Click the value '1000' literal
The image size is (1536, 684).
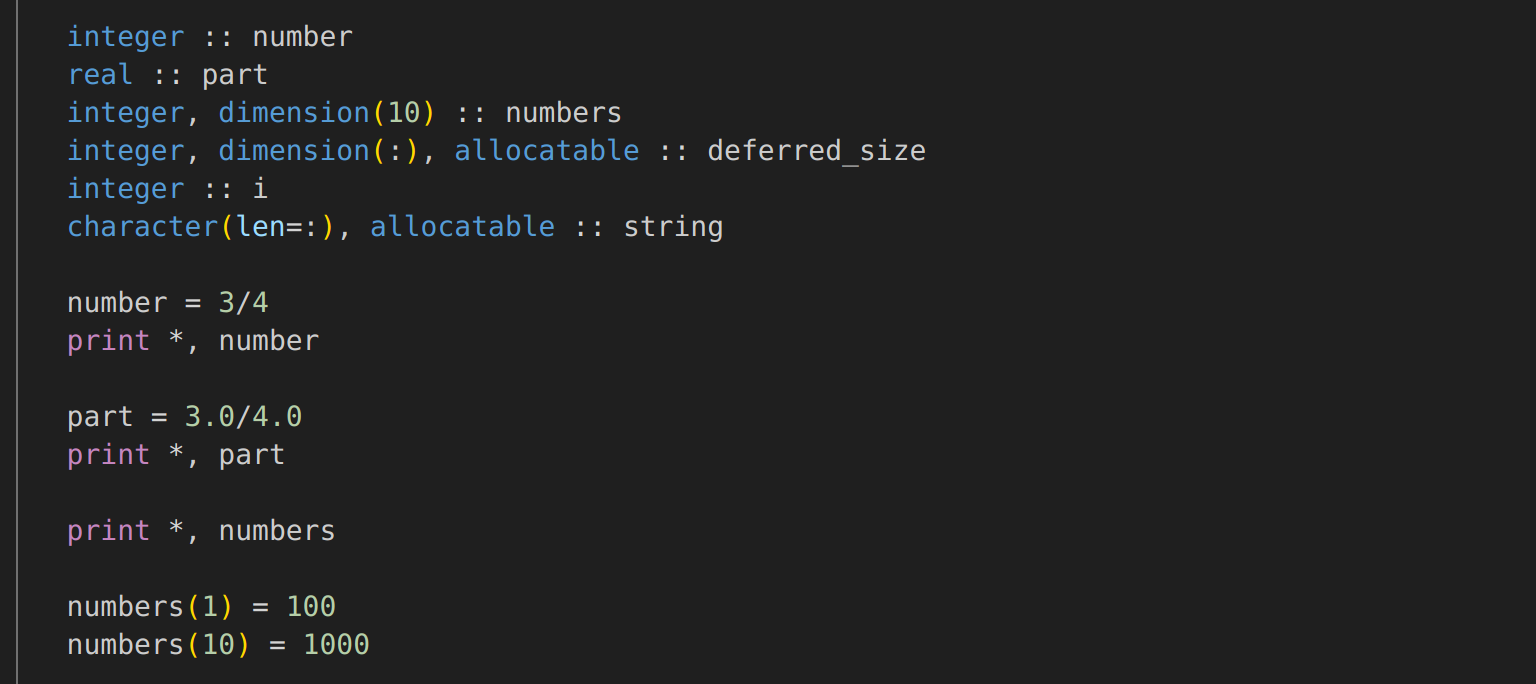click(336, 645)
